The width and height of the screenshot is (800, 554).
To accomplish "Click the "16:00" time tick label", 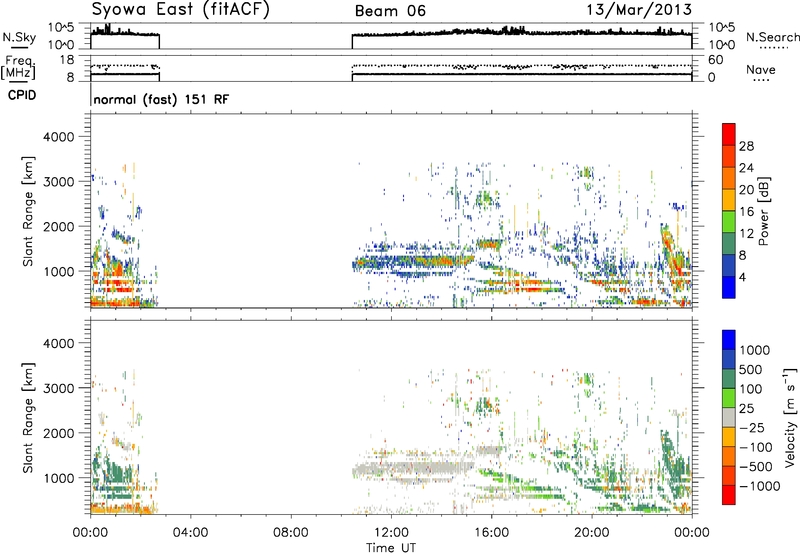I will 491,533.
